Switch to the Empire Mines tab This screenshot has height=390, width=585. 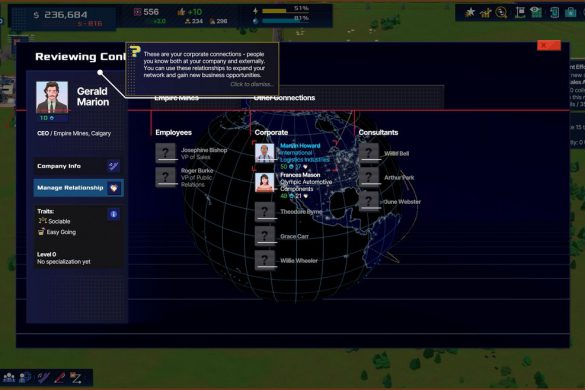click(x=176, y=98)
